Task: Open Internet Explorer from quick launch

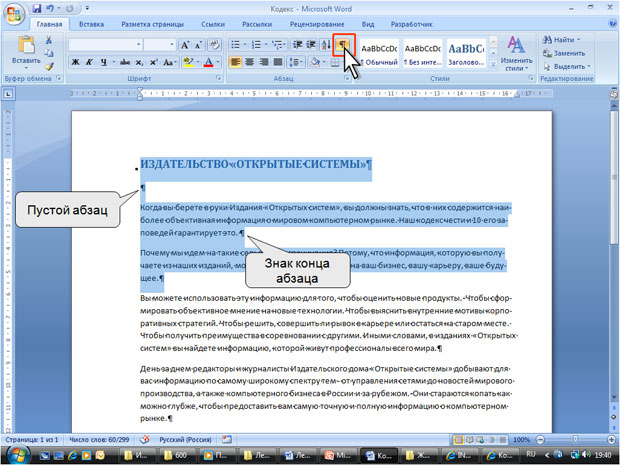Action: (72, 456)
